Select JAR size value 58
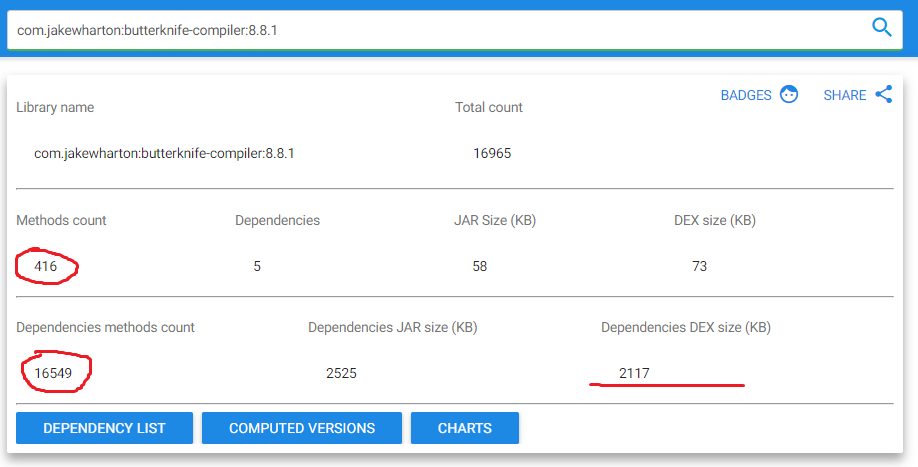918x467 pixels. tap(479, 266)
